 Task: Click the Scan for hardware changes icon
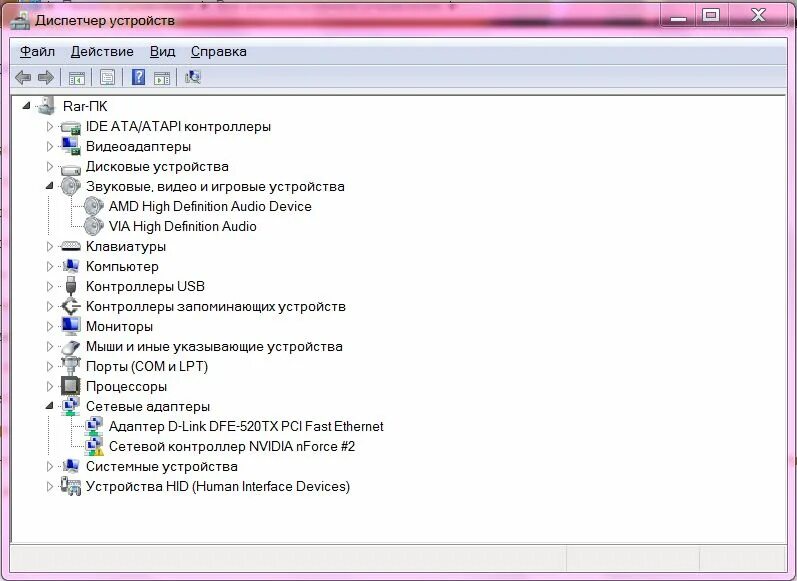click(x=193, y=77)
